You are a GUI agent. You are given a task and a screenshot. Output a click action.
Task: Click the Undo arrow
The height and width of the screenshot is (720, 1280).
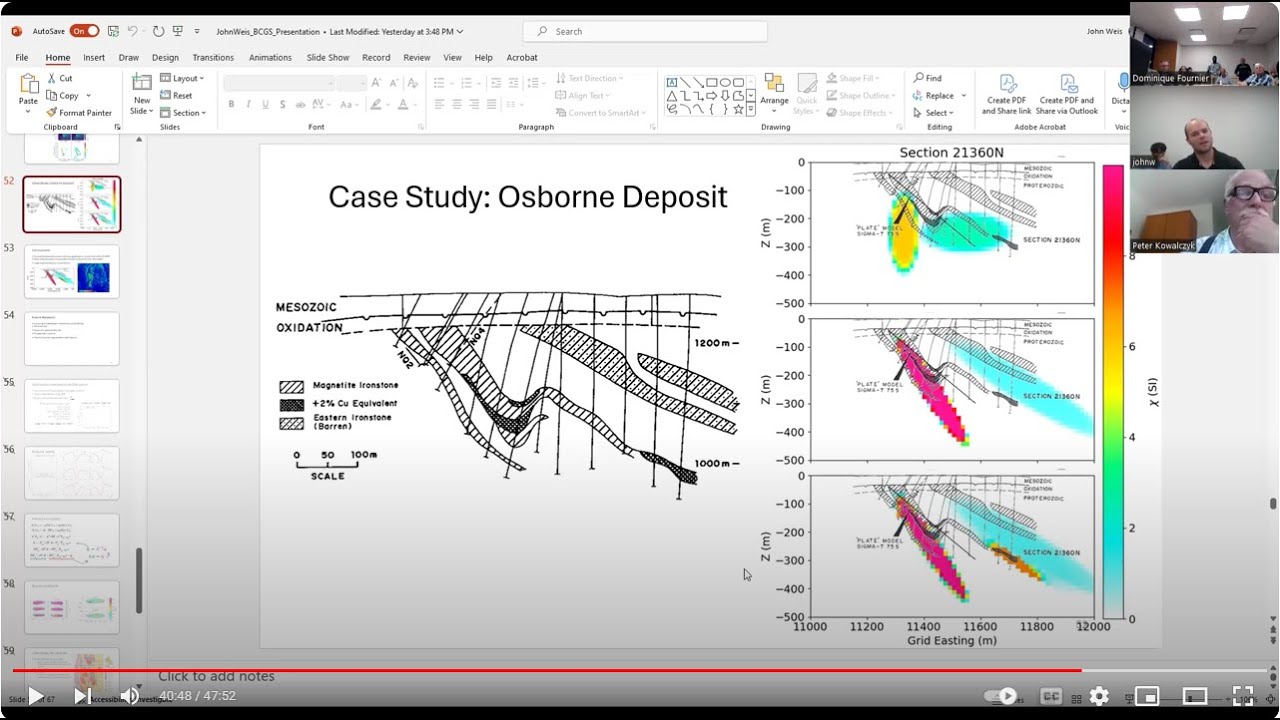pyautogui.click(x=133, y=31)
